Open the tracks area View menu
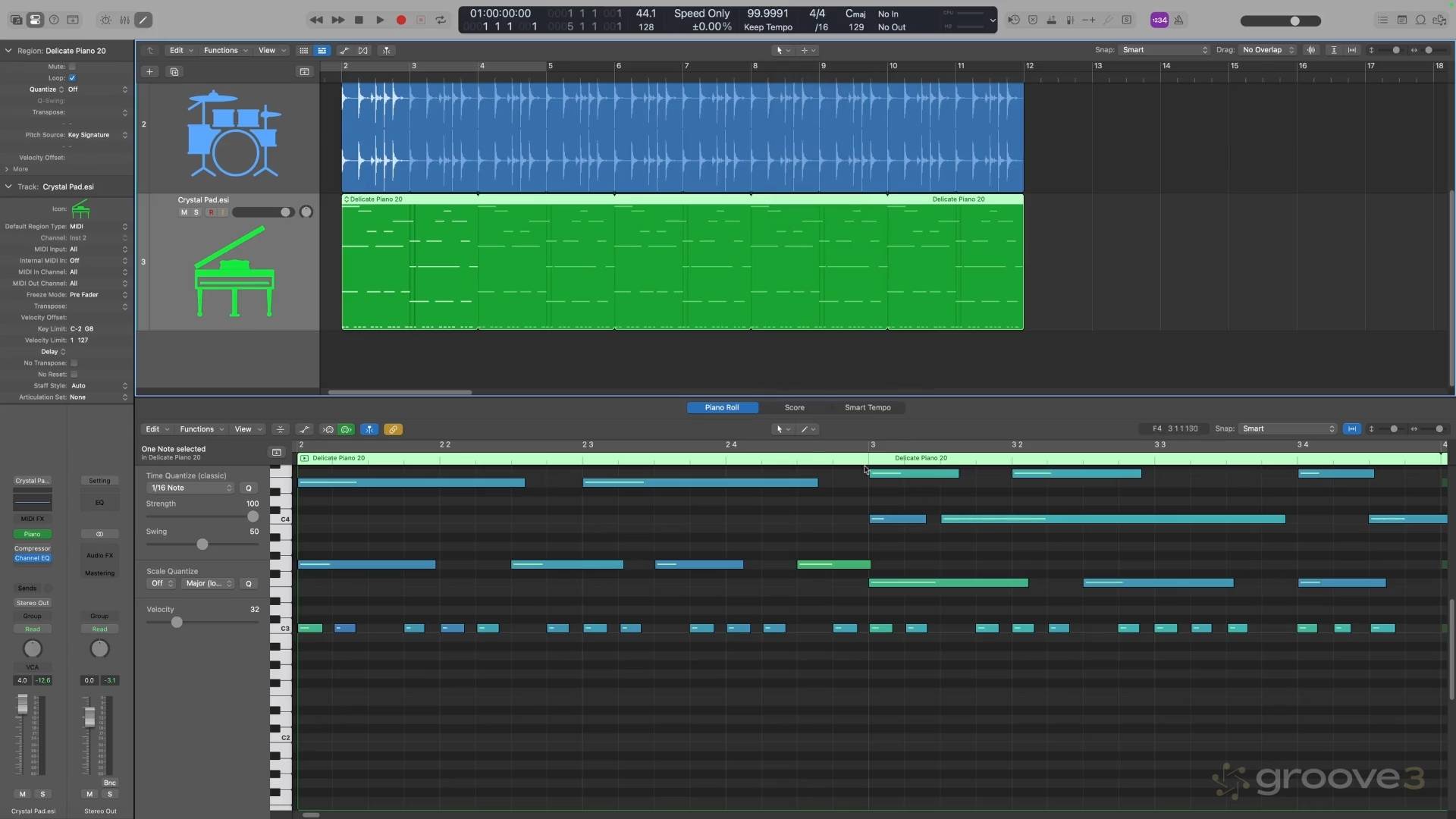 (271, 51)
